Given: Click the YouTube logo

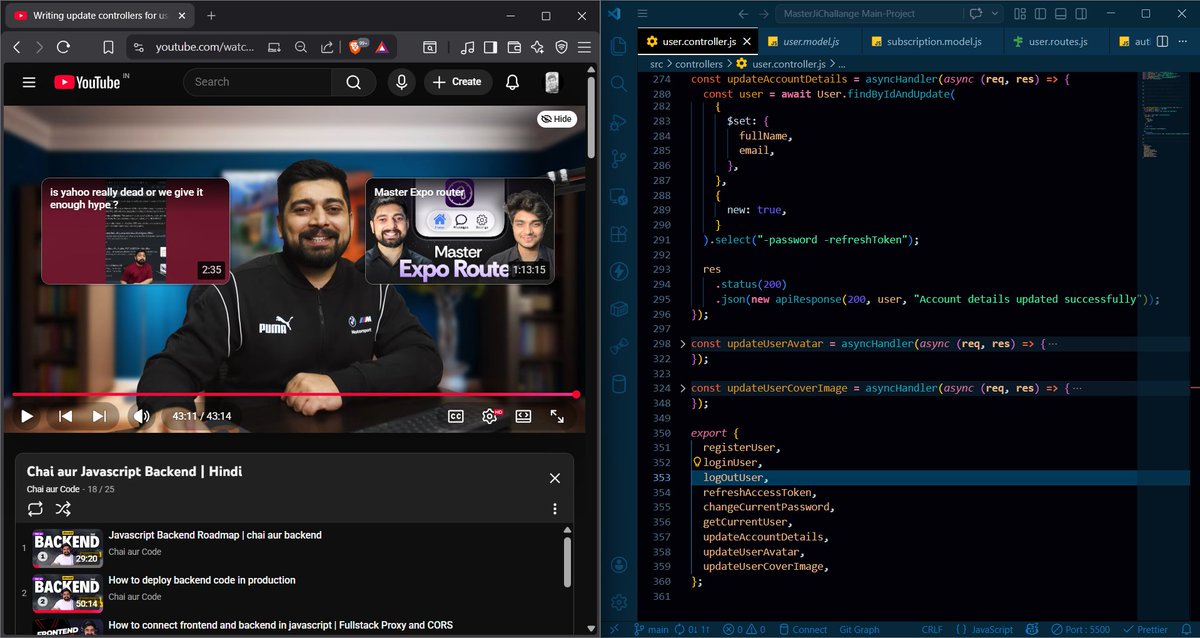Looking at the screenshot, I should [x=87, y=82].
